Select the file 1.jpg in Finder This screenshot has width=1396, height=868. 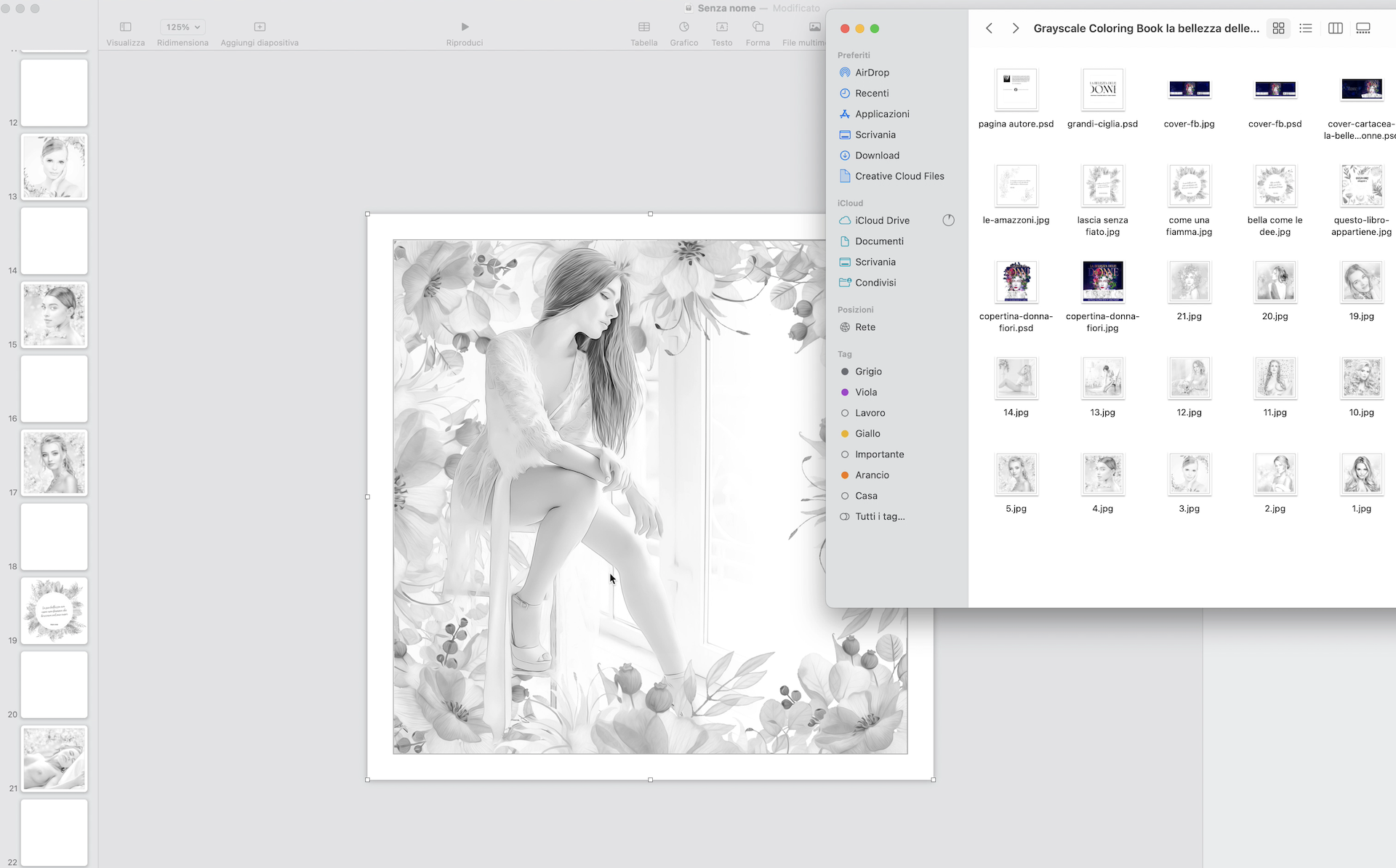click(1361, 474)
